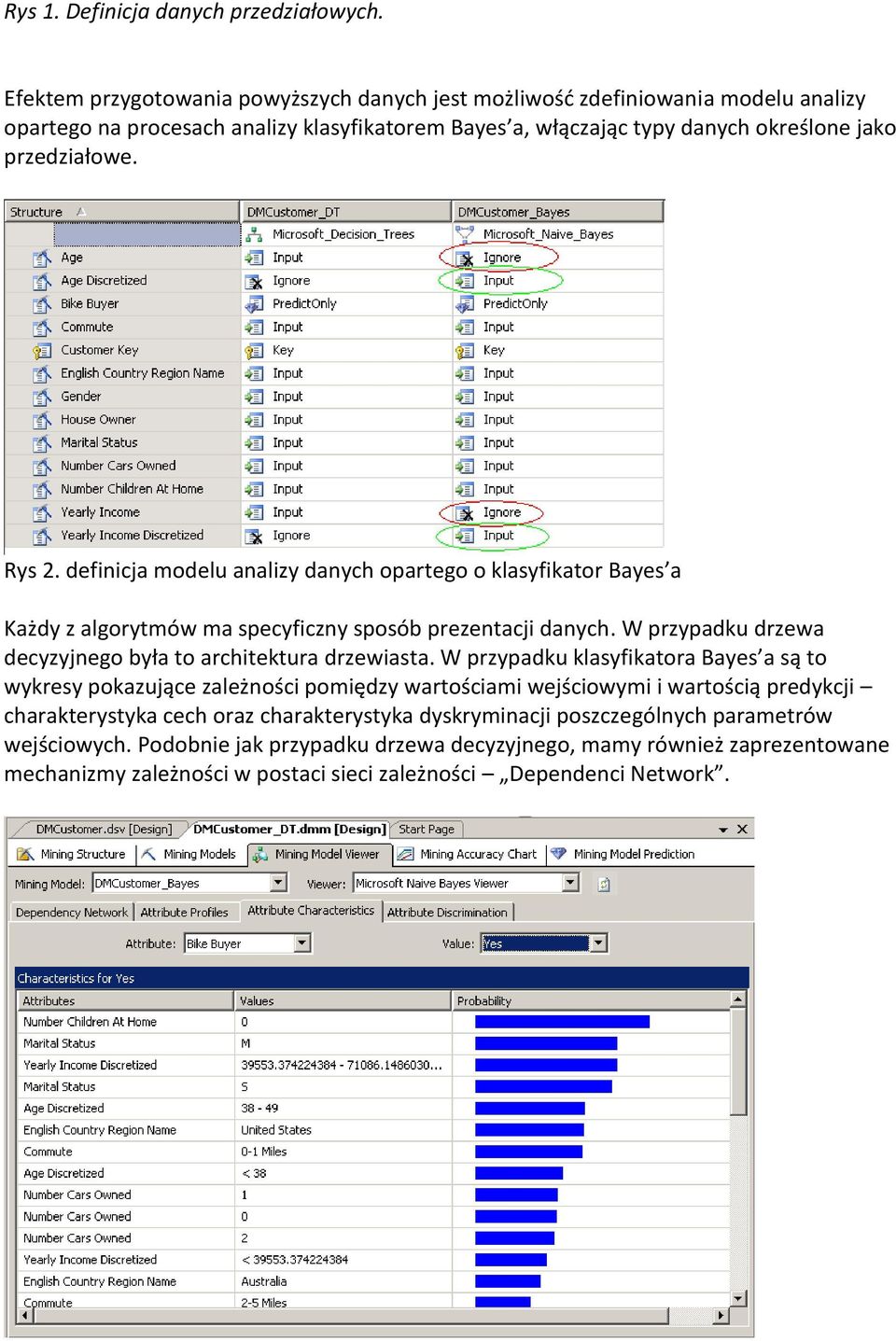Viewport: 896px width, 1341px height.
Task: Select the United States value cell
Action: 343,1130
